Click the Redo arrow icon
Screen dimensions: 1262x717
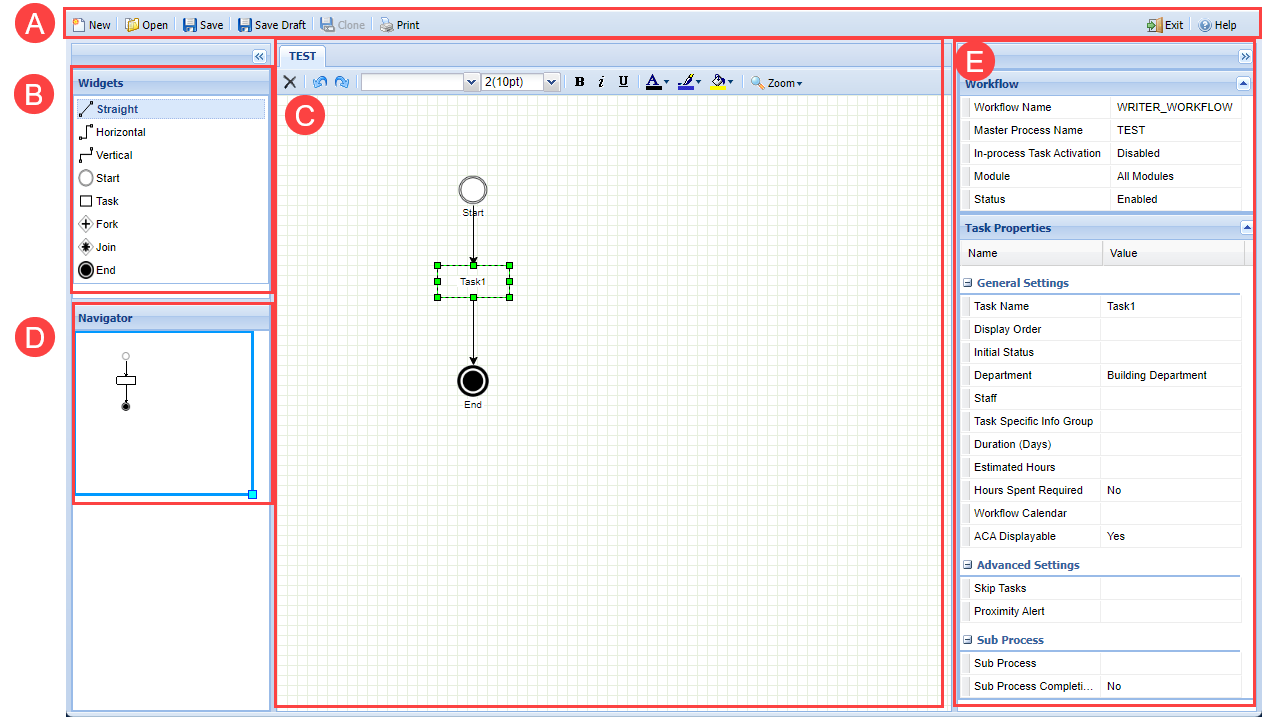[x=342, y=82]
